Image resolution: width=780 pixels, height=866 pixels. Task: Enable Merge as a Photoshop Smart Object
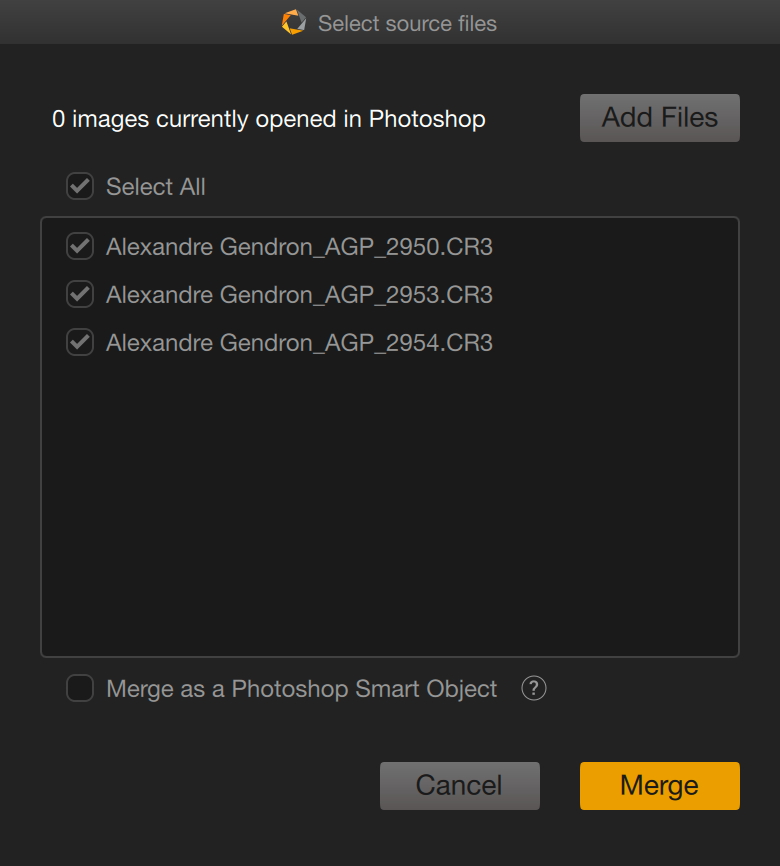[x=80, y=688]
